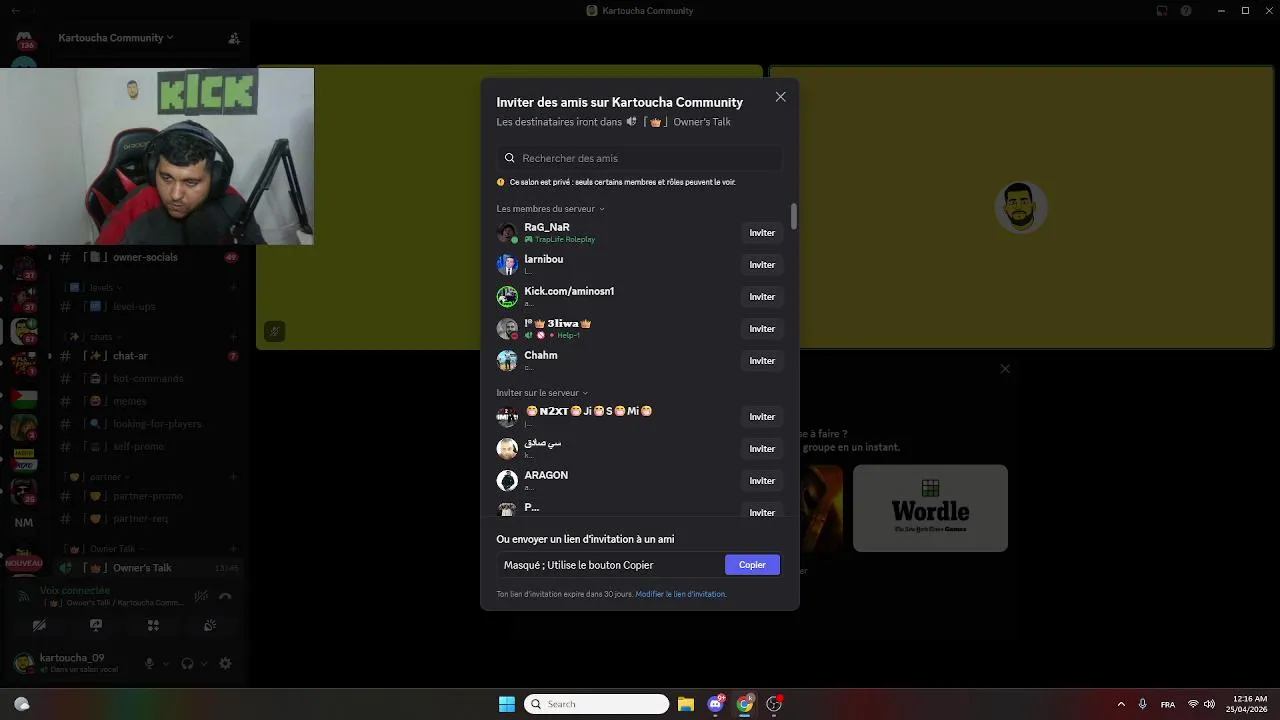Viewport: 1280px width, 720px height.
Task: Add a channel to the chats category
Action: click(233, 337)
